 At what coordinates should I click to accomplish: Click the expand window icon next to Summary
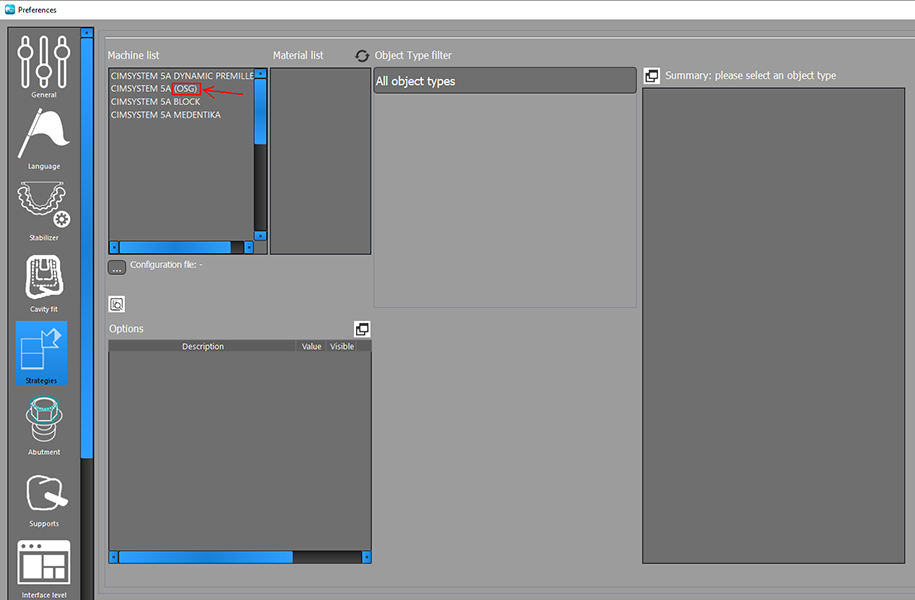click(651, 75)
